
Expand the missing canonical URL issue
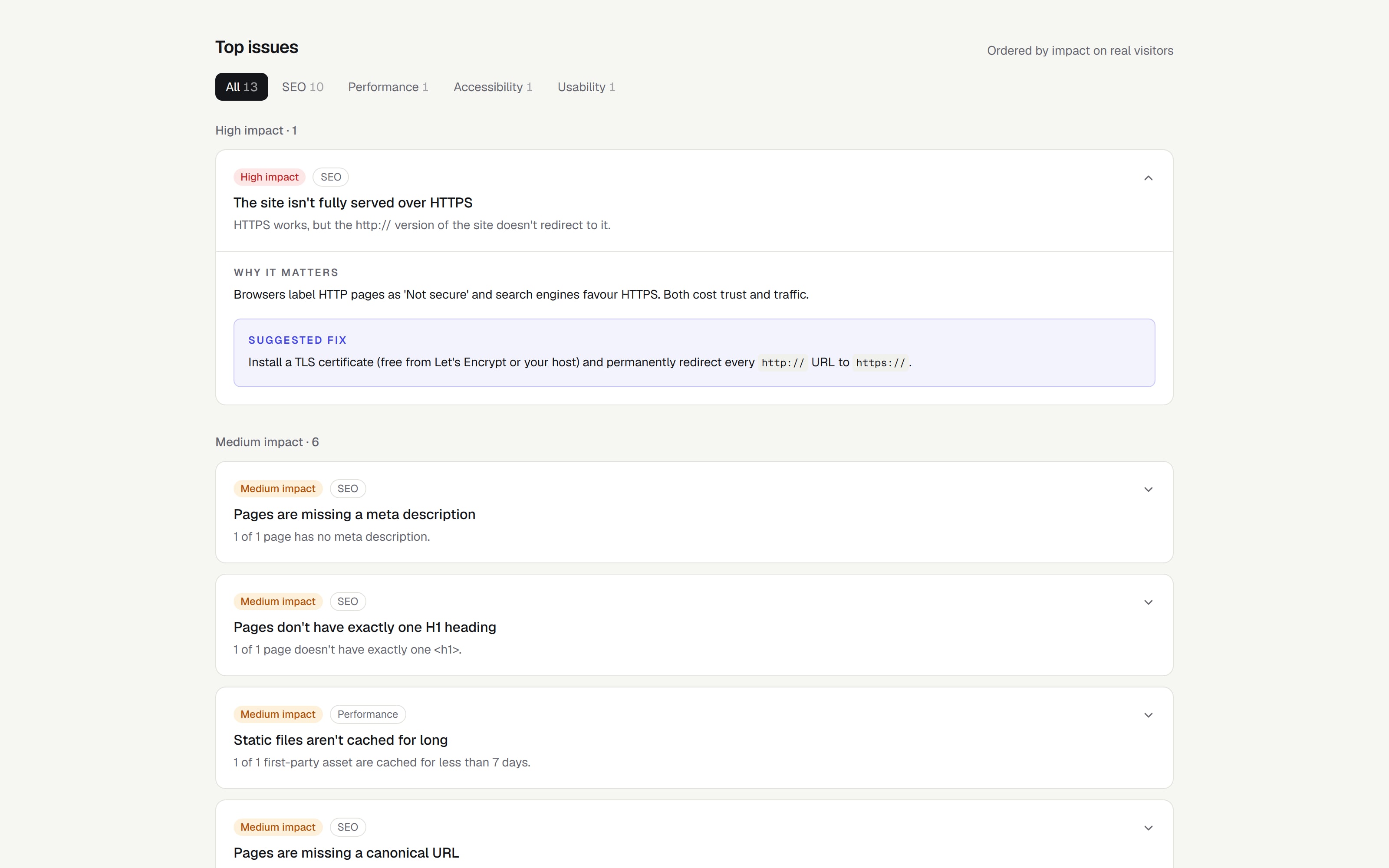pos(1148,828)
